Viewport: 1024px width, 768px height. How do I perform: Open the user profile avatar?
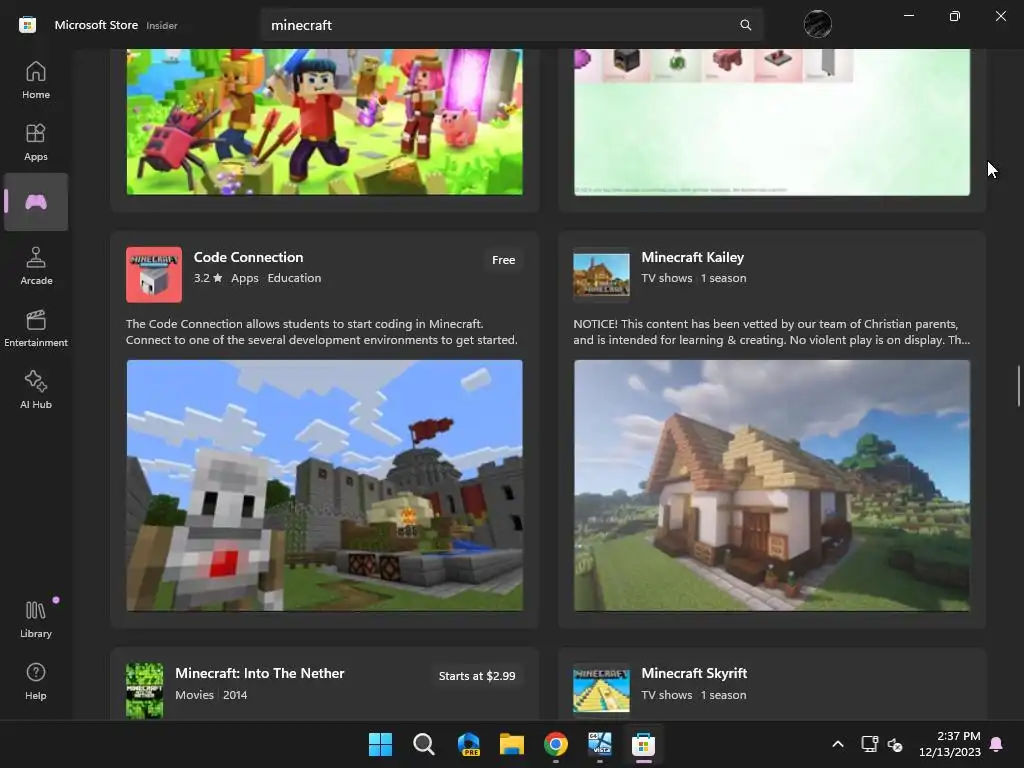818,25
